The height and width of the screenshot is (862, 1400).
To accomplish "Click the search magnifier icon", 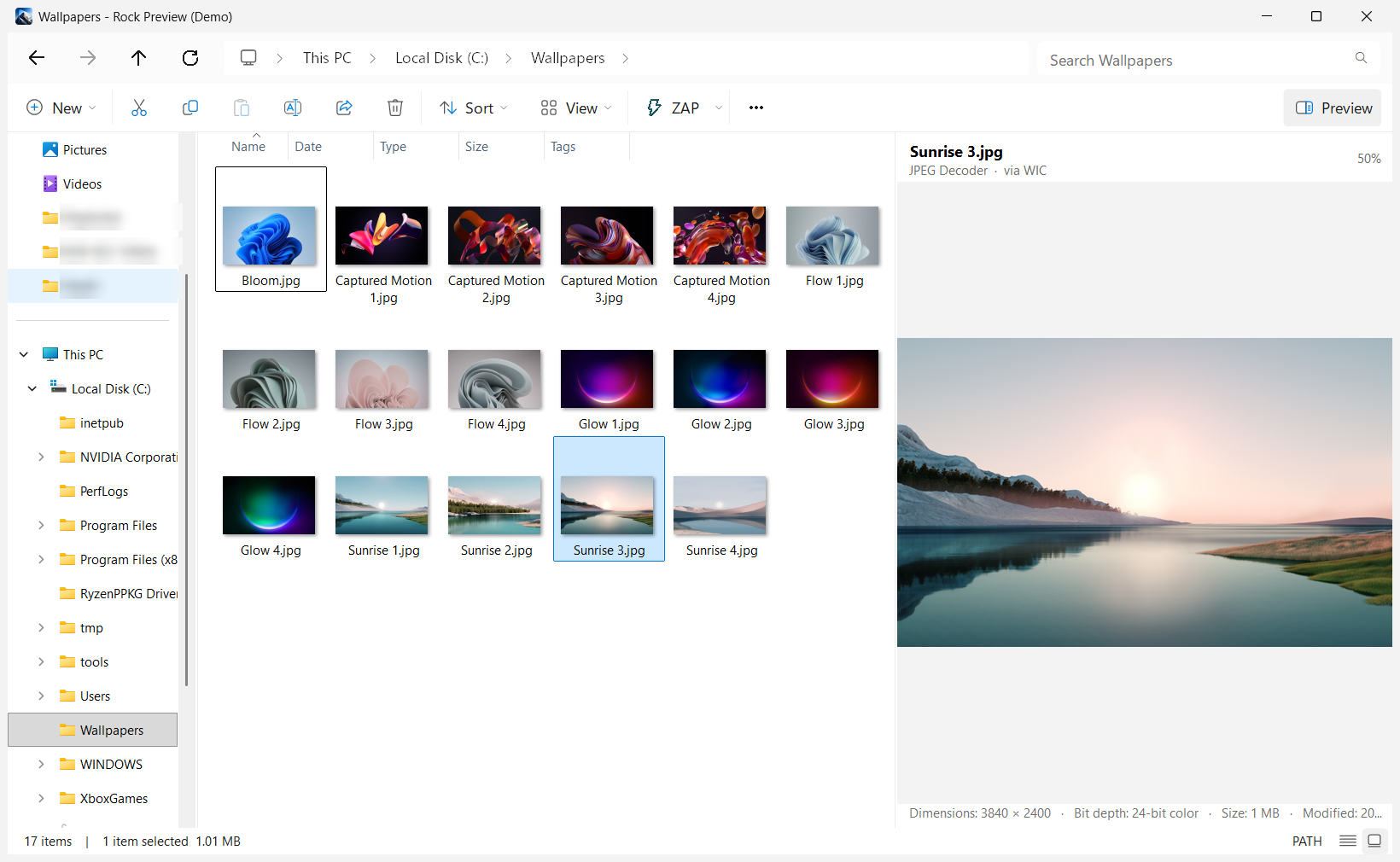I will click(x=1361, y=58).
